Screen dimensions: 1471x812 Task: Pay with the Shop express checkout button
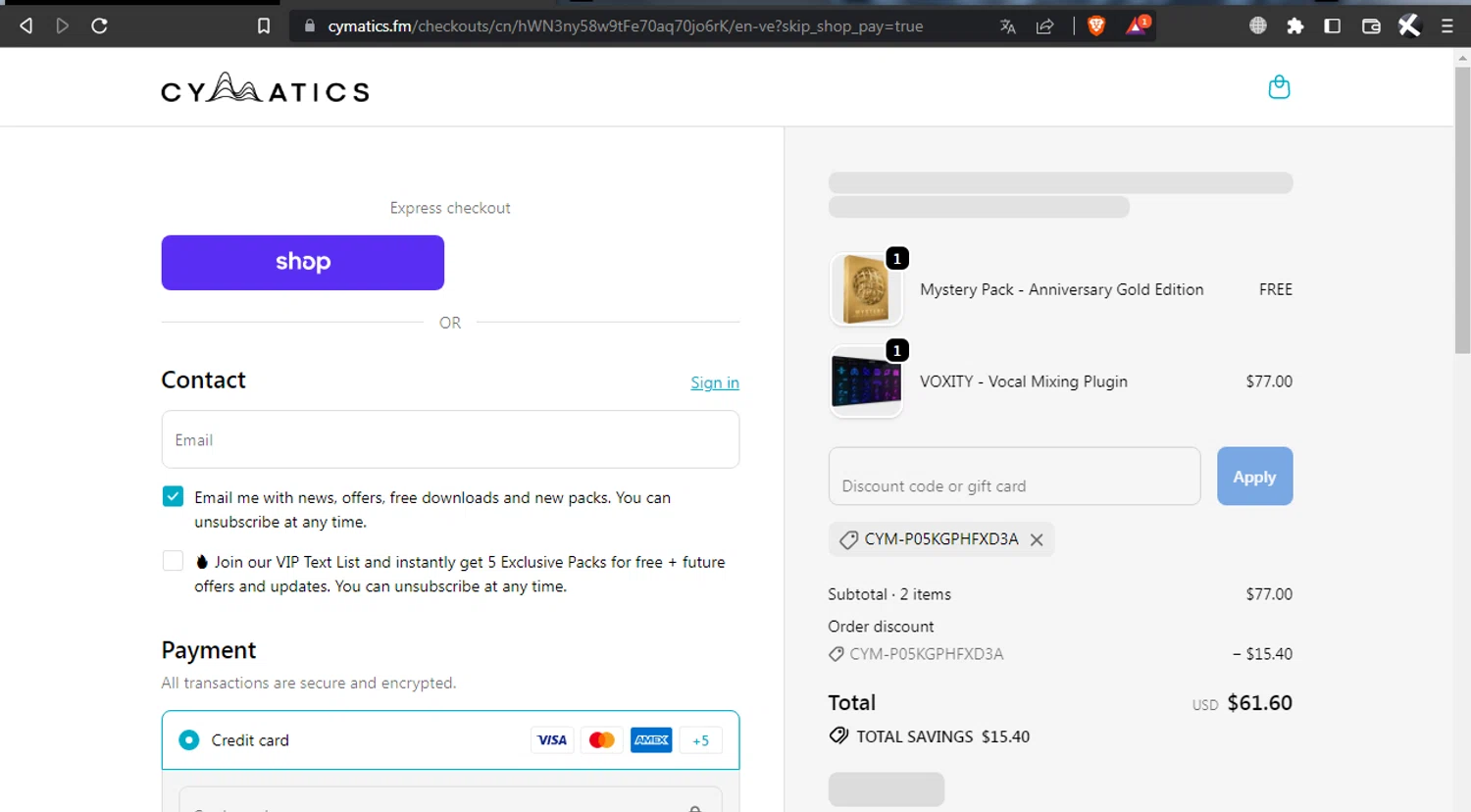click(303, 263)
